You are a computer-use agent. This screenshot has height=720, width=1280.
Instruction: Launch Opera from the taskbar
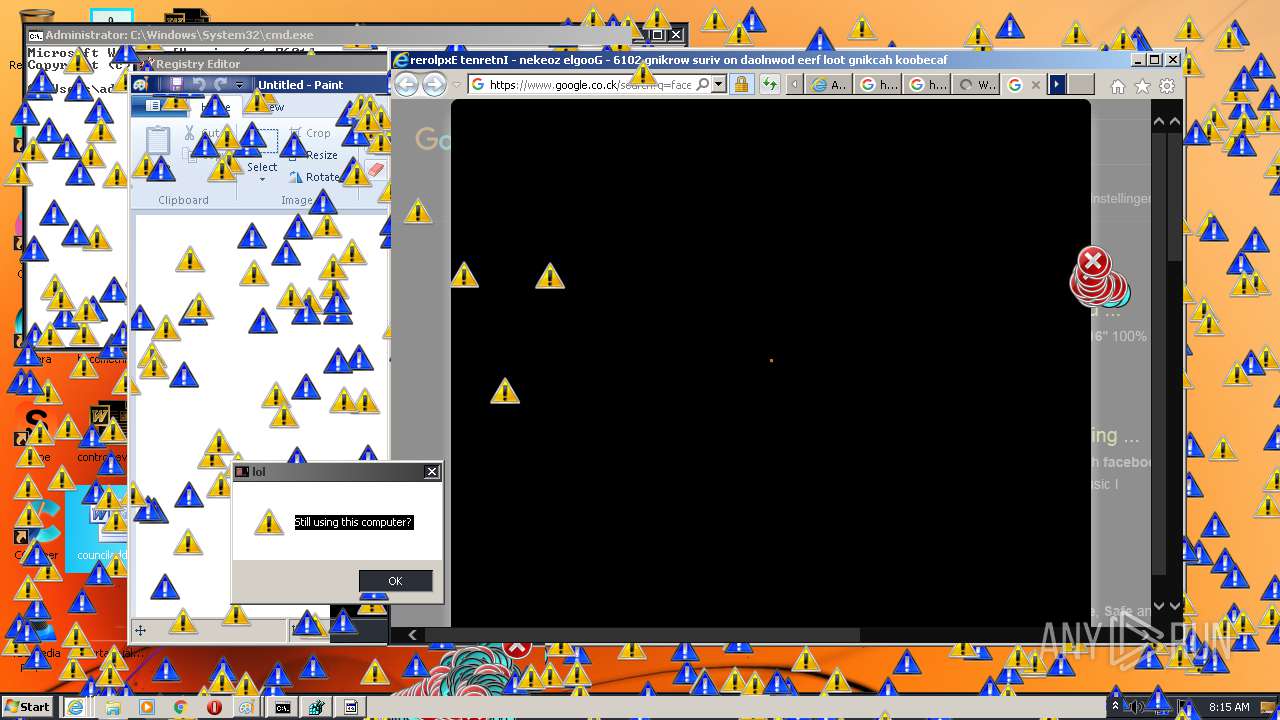tap(214, 707)
